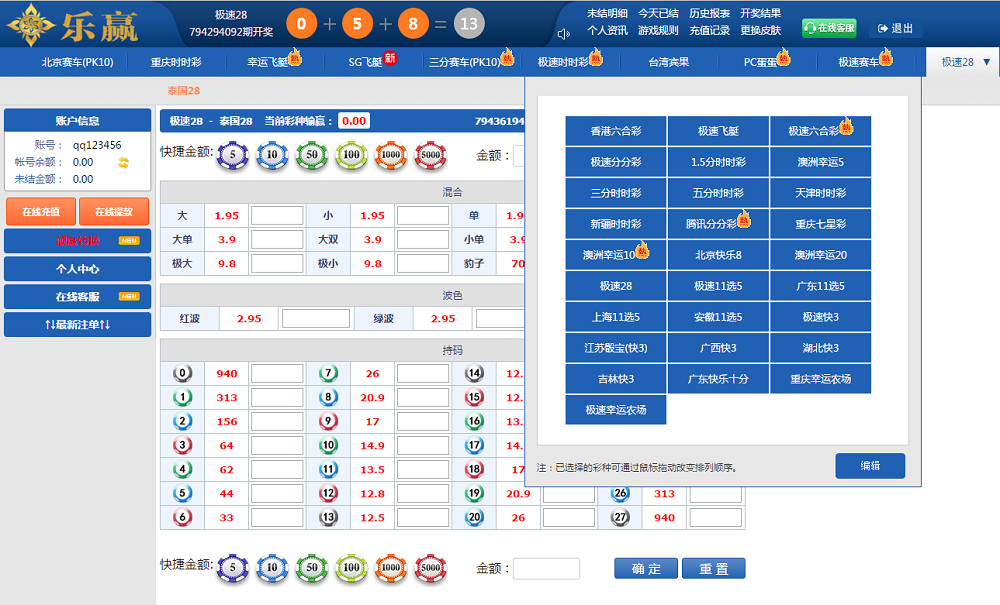1000x605 pixels.
Task: Select 香港六合彩 from the game list
Action: coord(615,131)
